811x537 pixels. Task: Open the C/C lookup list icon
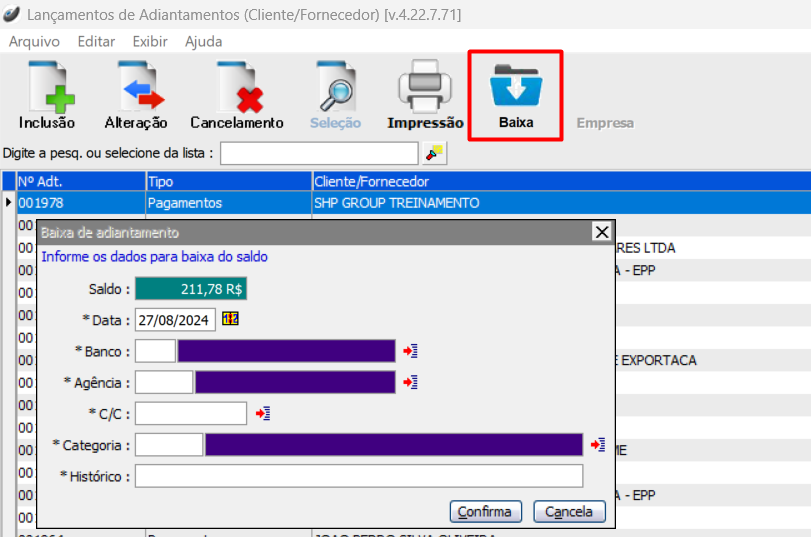click(262, 413)
